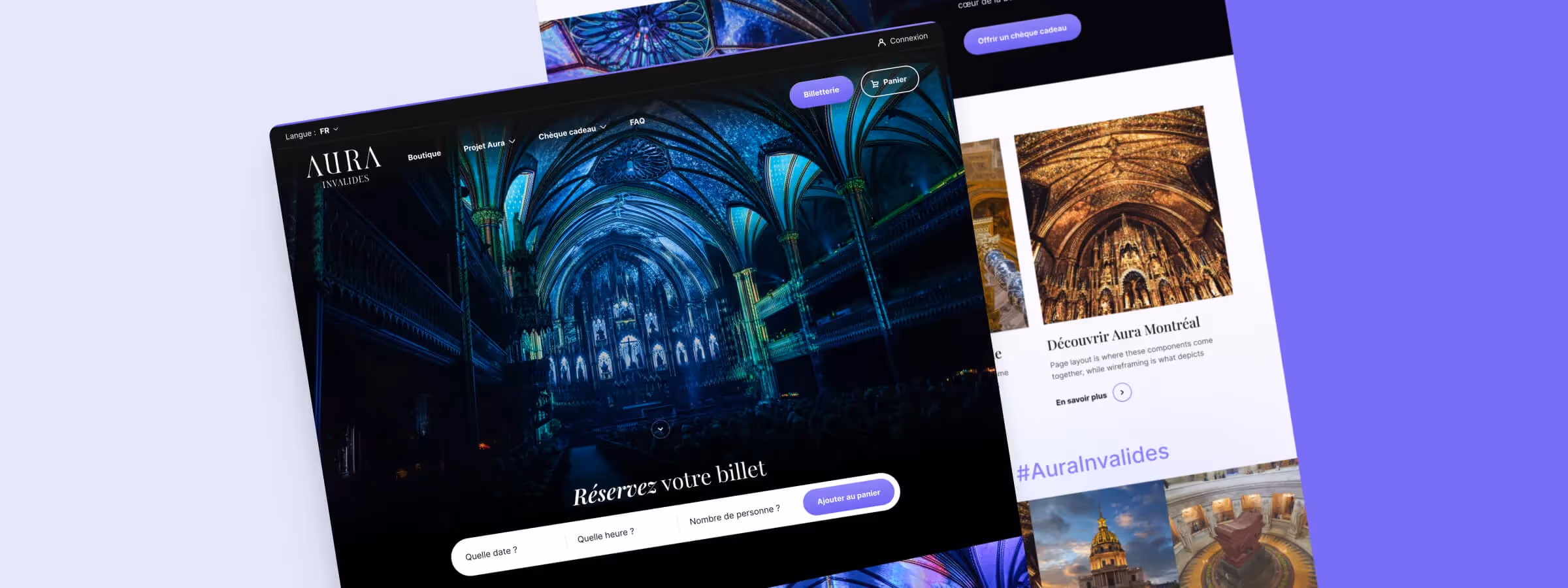Click the Connexion user icon
This screenshot has height=588, width=1568.
[x=881, y=41]
